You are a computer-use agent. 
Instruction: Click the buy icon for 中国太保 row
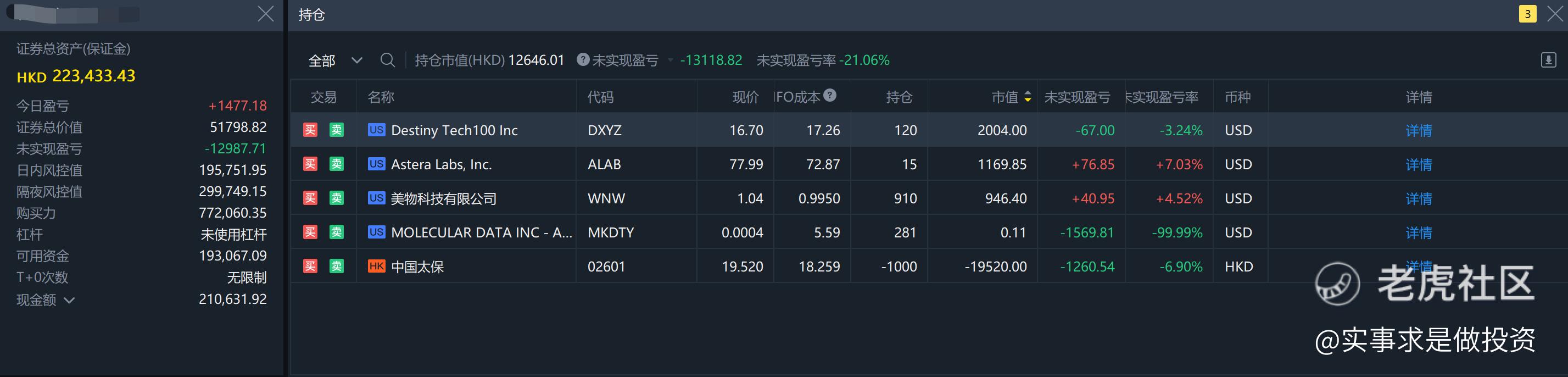(310, 266)
